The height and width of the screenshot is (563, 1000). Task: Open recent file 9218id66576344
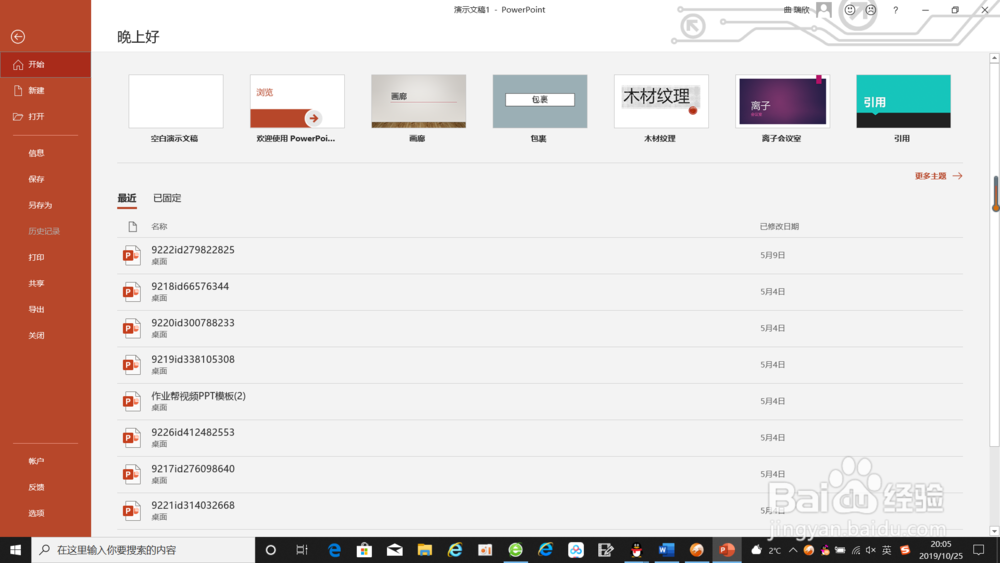pos(540,292)
